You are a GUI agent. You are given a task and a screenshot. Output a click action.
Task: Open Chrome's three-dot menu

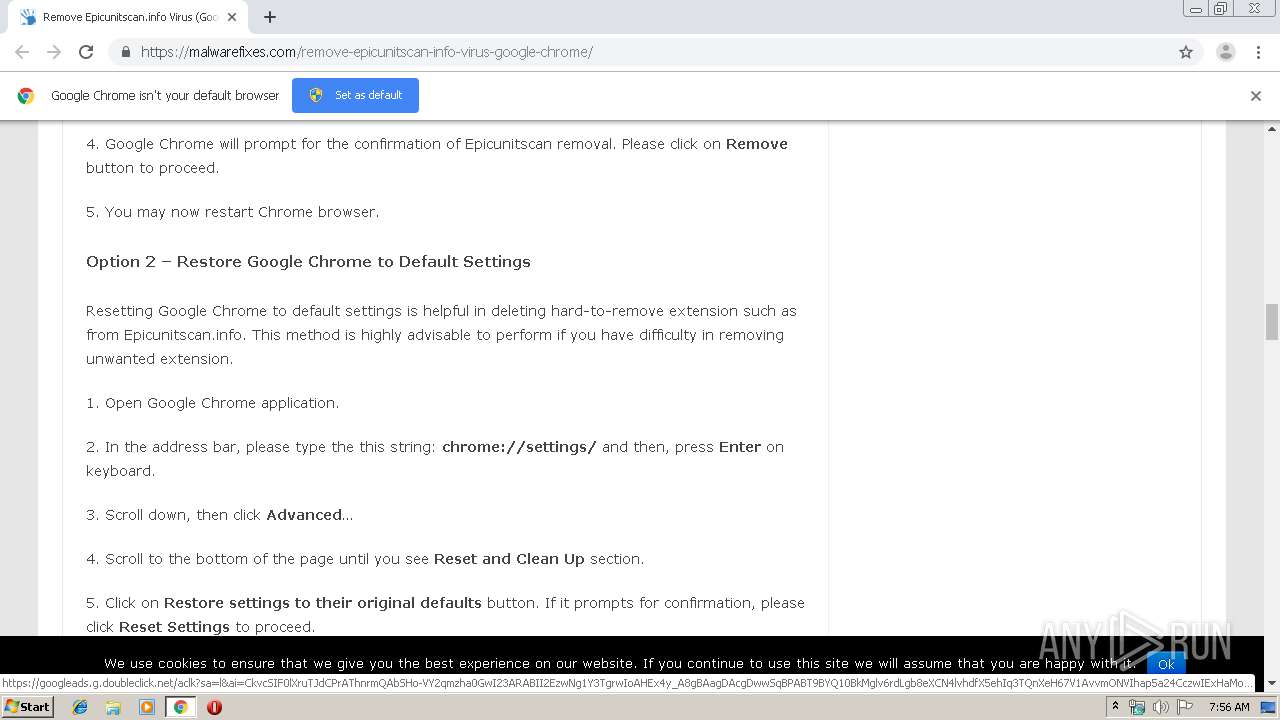click(1258, 52)
